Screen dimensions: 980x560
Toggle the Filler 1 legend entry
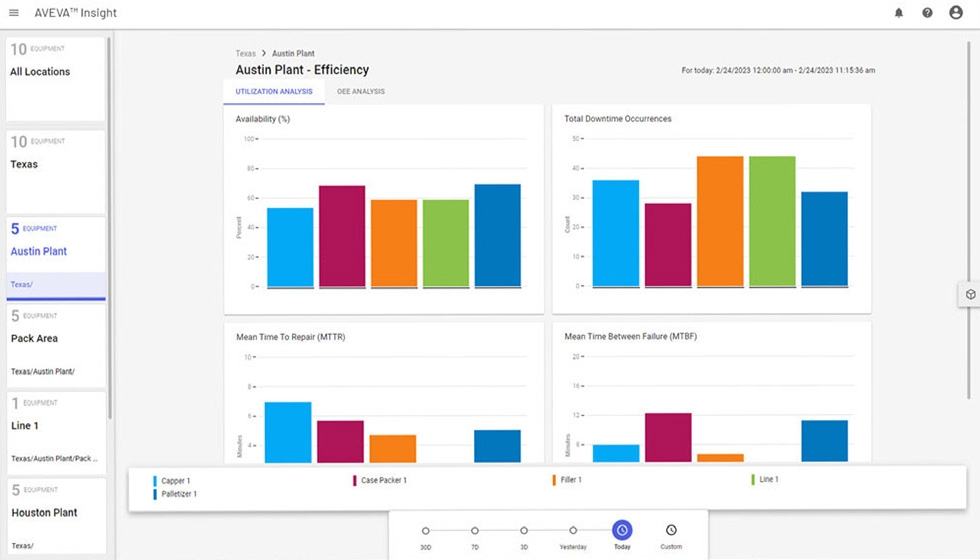570,480
